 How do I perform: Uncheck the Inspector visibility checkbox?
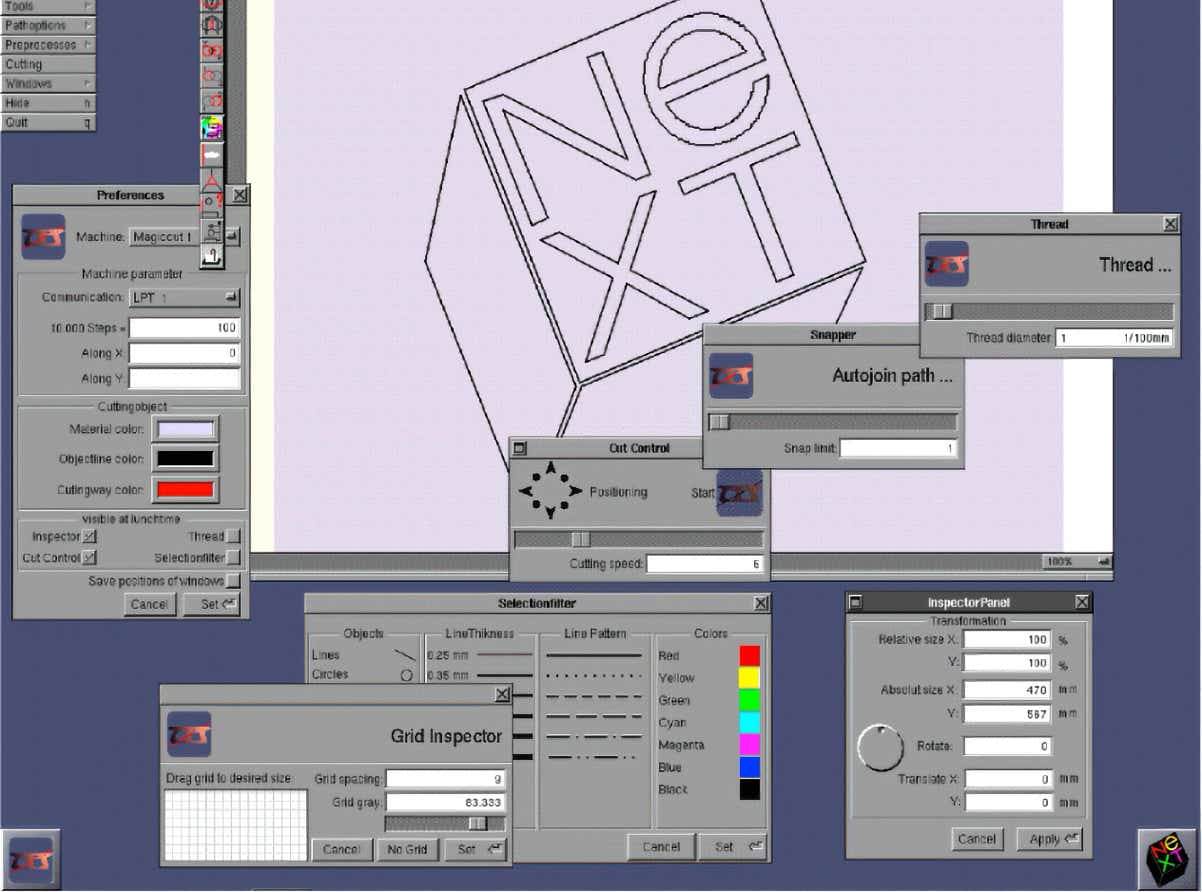[x=90, y=537]
